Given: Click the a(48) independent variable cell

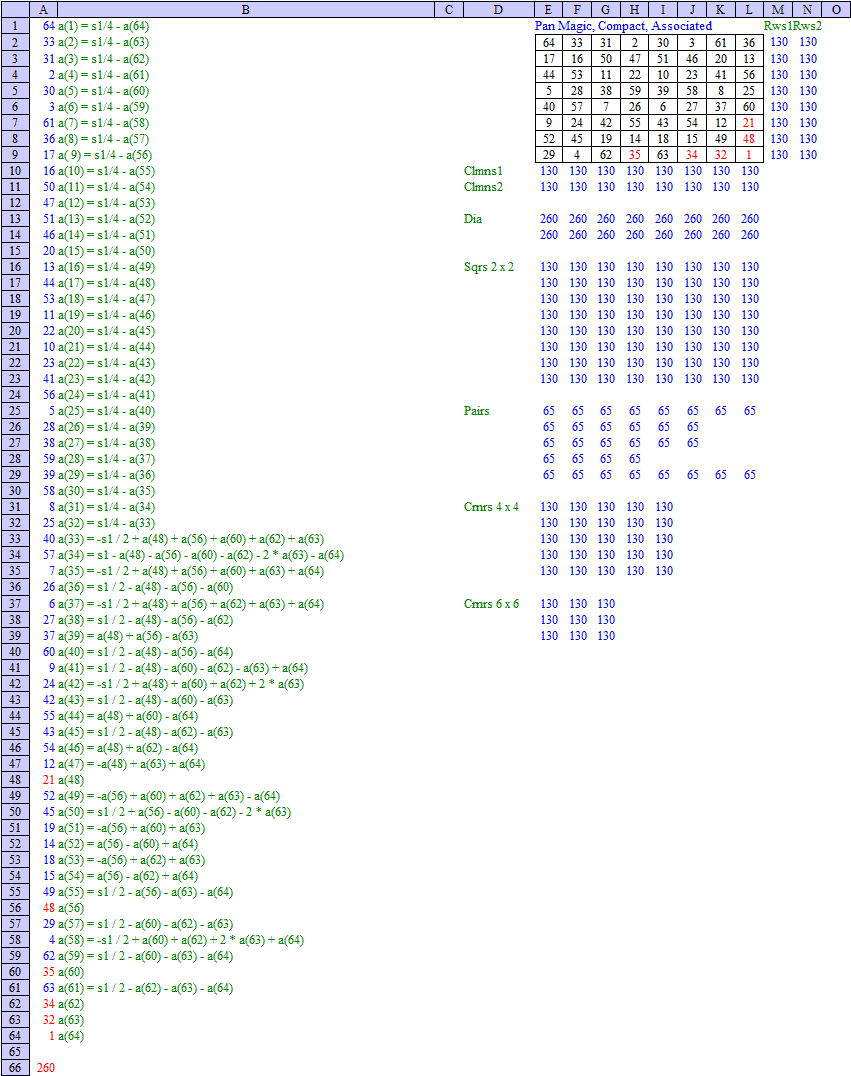Looking at the screenshot, I should tap(71, 780).
